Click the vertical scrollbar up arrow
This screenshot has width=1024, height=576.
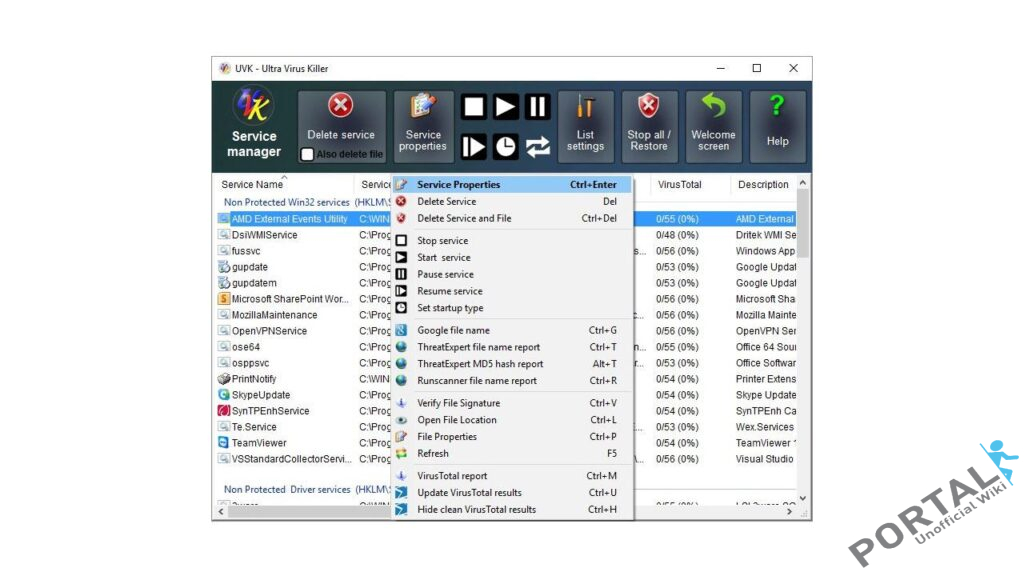(803, 184)
